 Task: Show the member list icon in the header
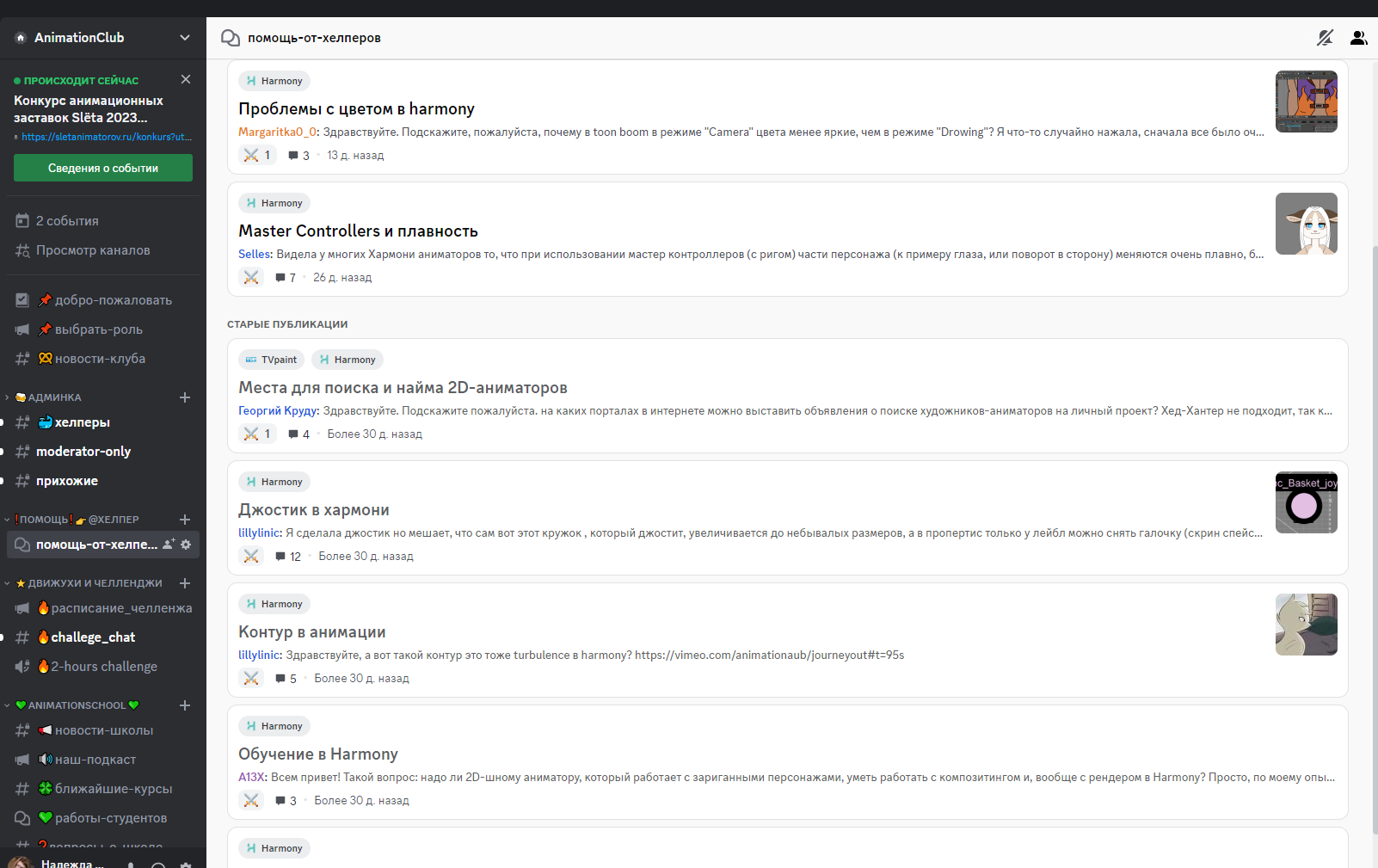point(1359,38)
